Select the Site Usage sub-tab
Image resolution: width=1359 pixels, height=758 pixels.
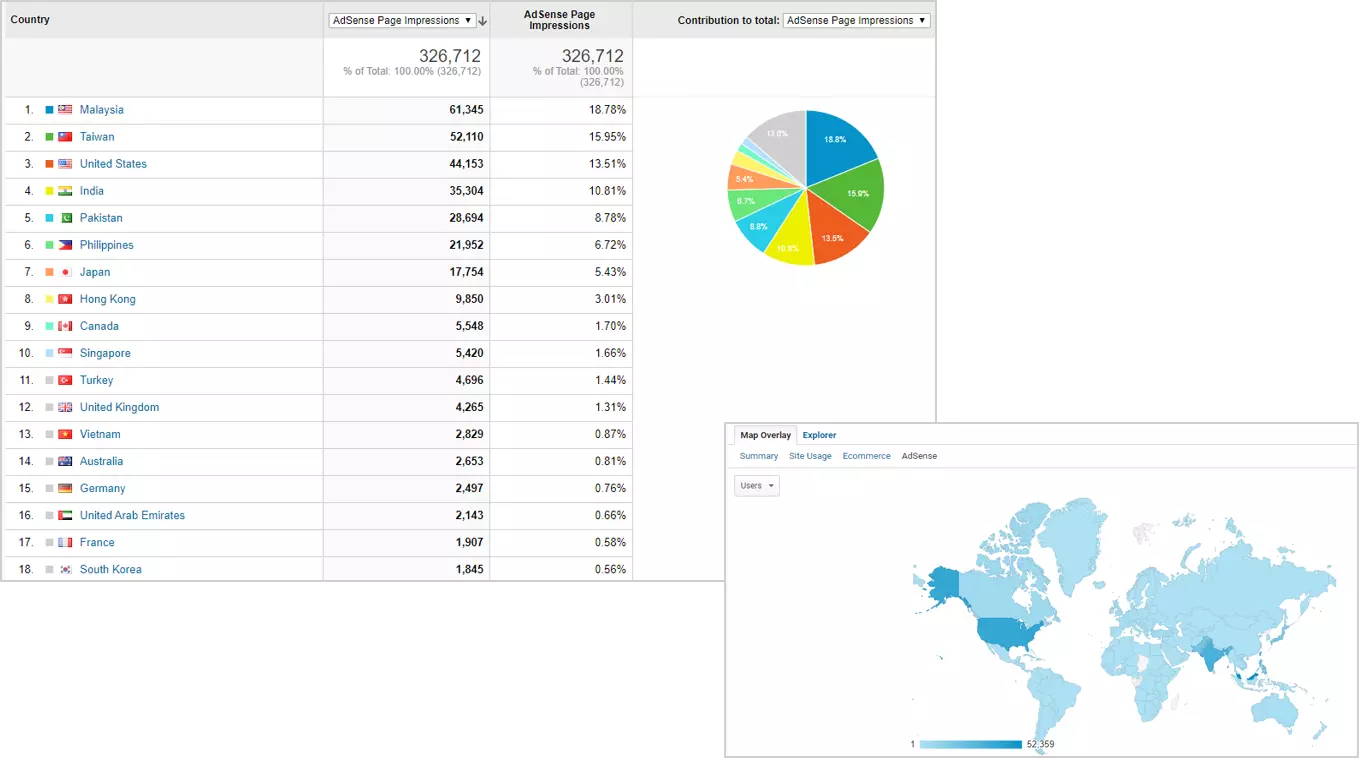(810, 456)
